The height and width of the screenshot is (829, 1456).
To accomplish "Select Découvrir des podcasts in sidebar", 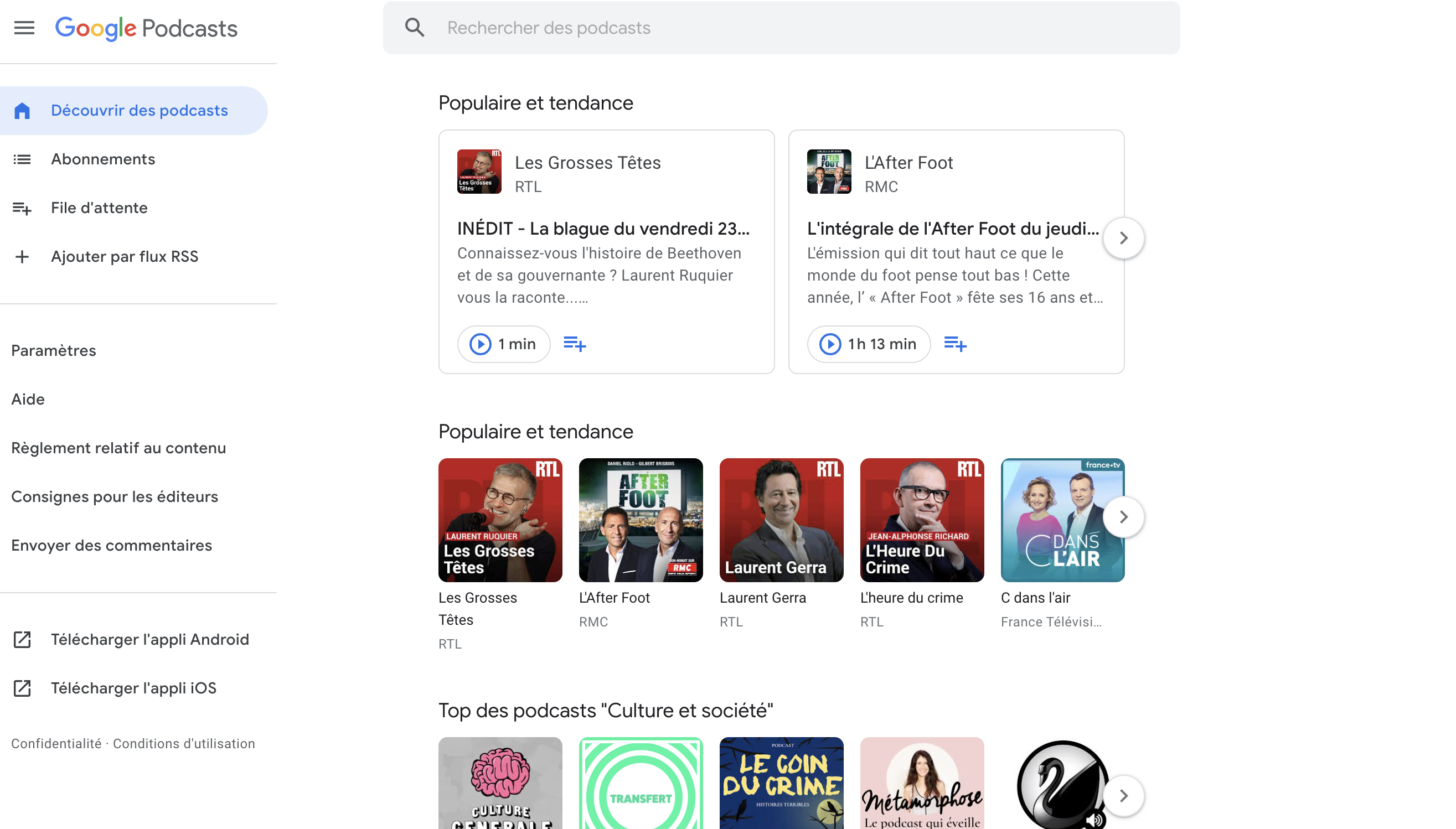I will pyautogui.click(x=134, y=111).
